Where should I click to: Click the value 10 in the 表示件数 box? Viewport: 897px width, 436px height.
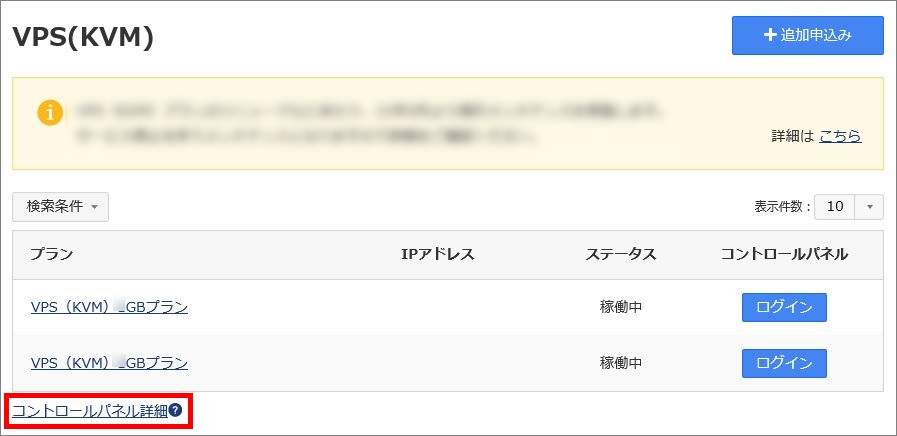835,207
